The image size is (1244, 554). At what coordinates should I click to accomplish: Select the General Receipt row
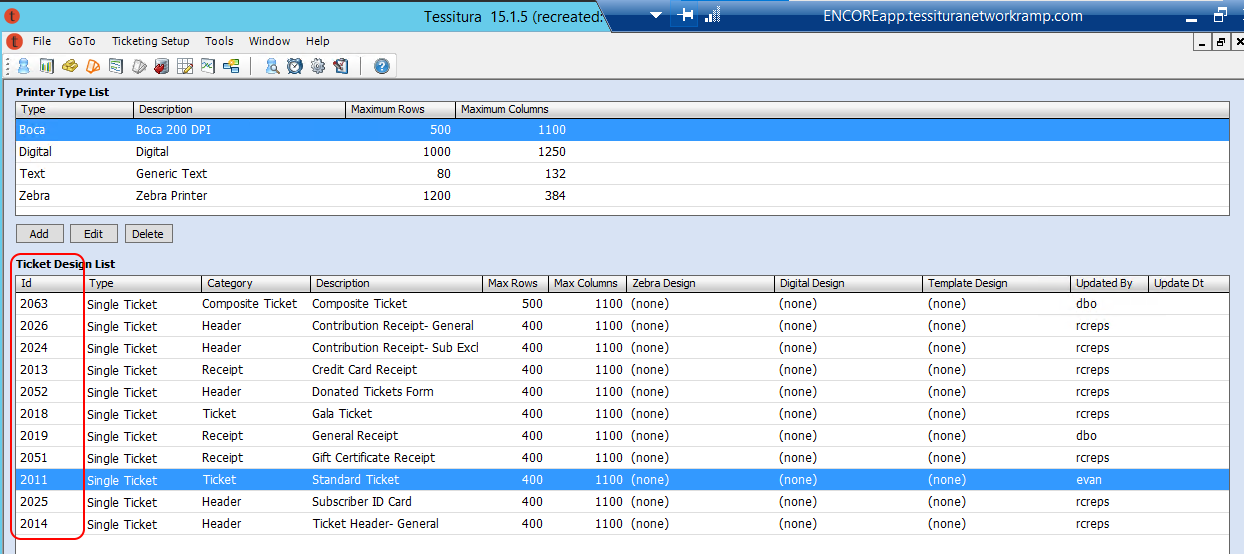click(622, 436)
